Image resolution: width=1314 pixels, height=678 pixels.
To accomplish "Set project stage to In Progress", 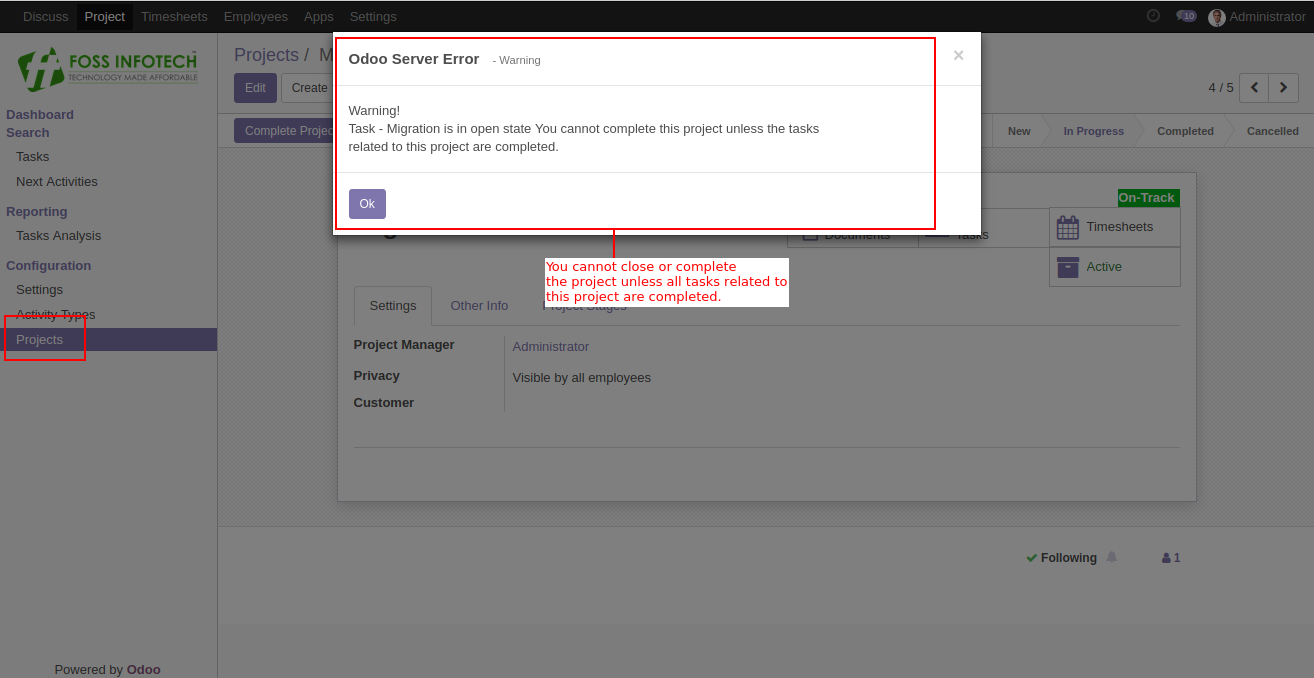I will pyautogui.click(x=1093, y=131).
